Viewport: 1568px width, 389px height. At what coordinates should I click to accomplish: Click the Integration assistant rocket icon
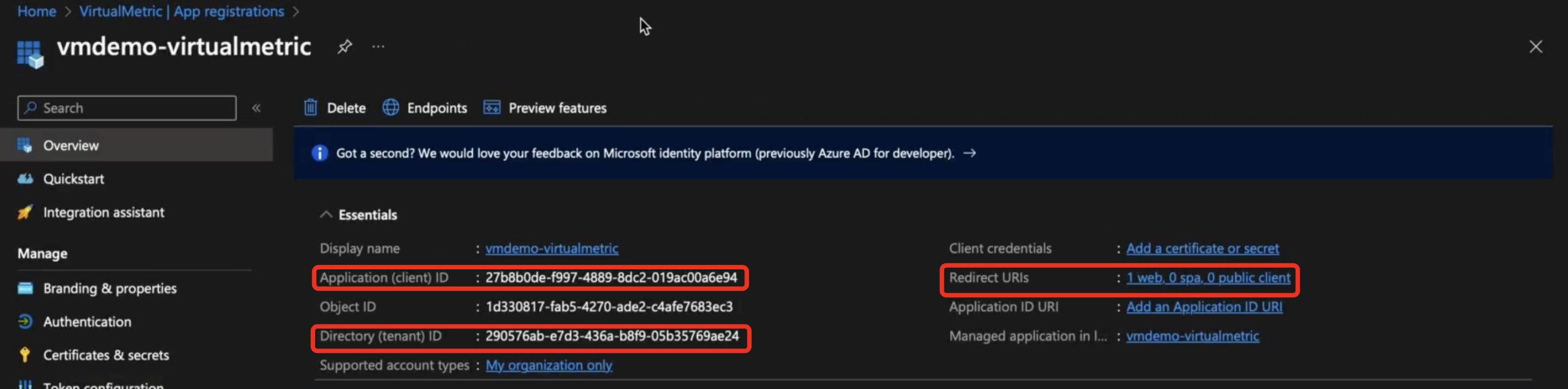click(25, 212)
